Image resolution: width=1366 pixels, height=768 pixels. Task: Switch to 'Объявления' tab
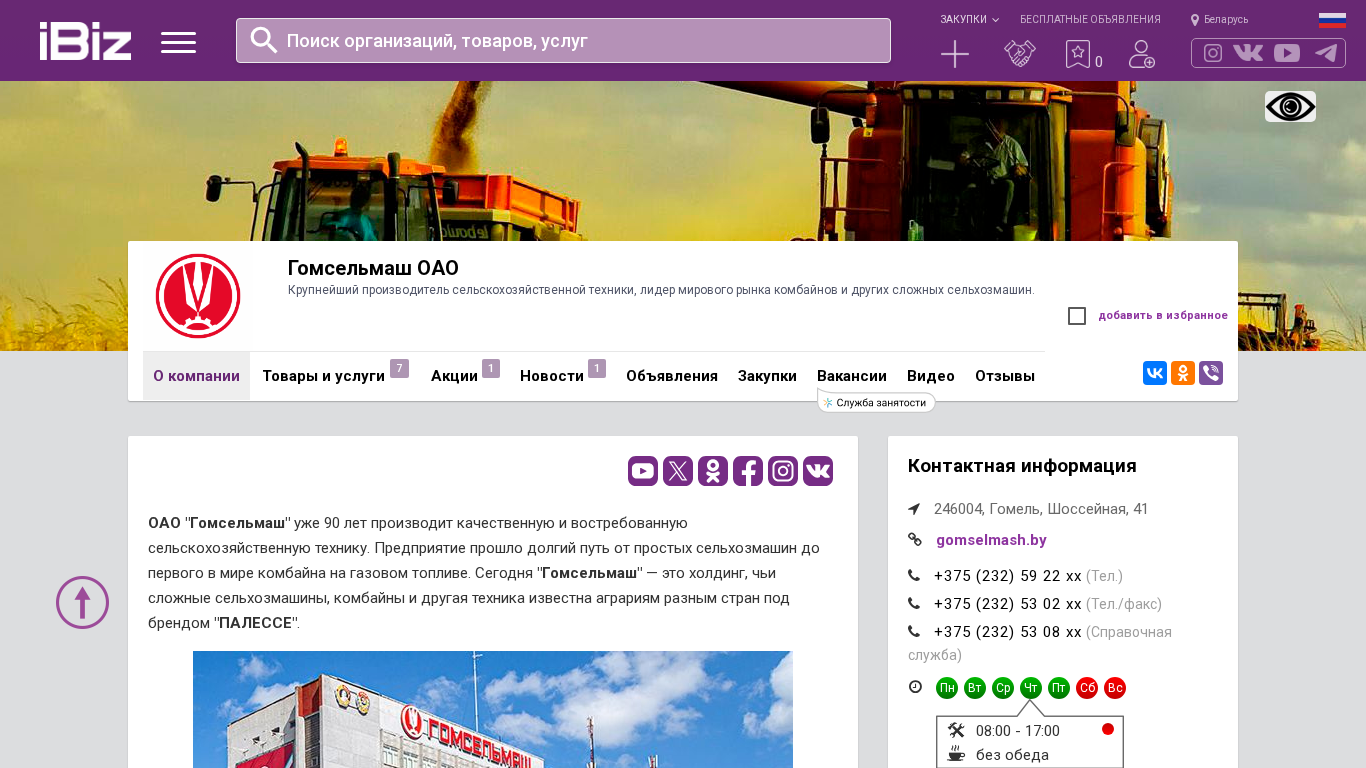(672, 376)
